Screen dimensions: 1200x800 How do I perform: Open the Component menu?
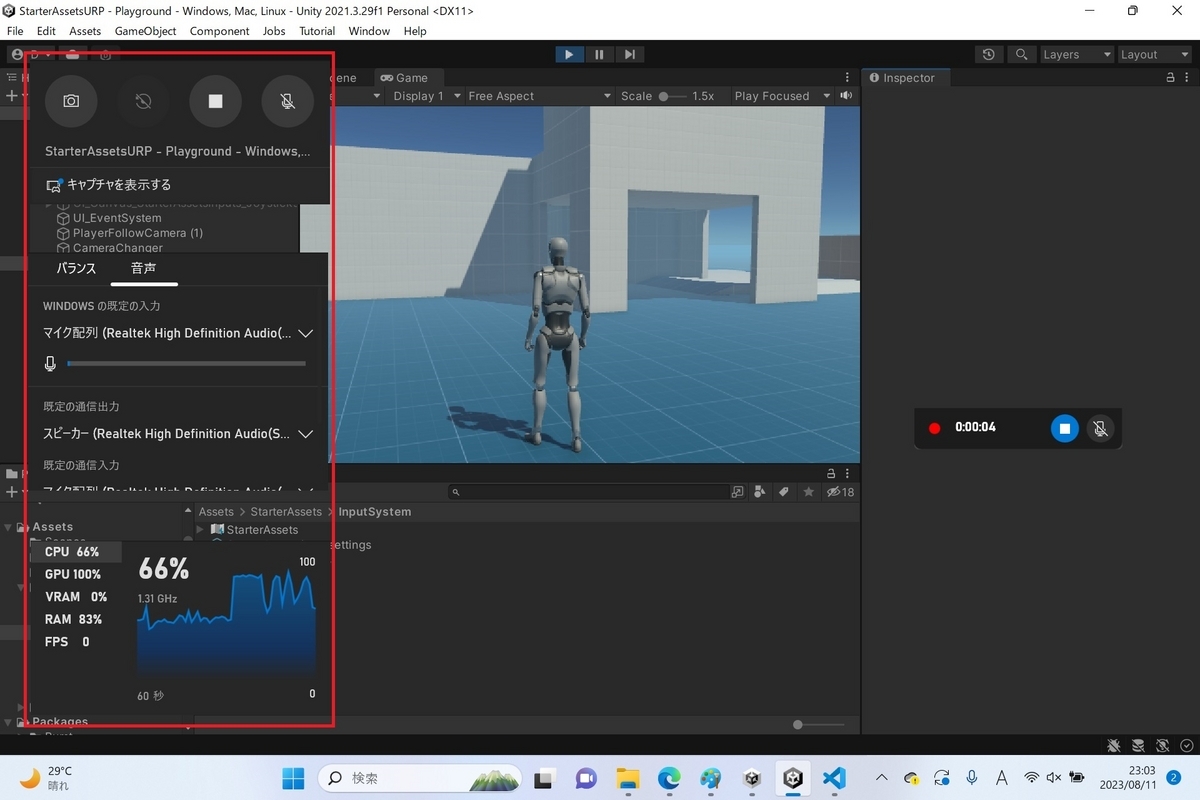(220, 31)
